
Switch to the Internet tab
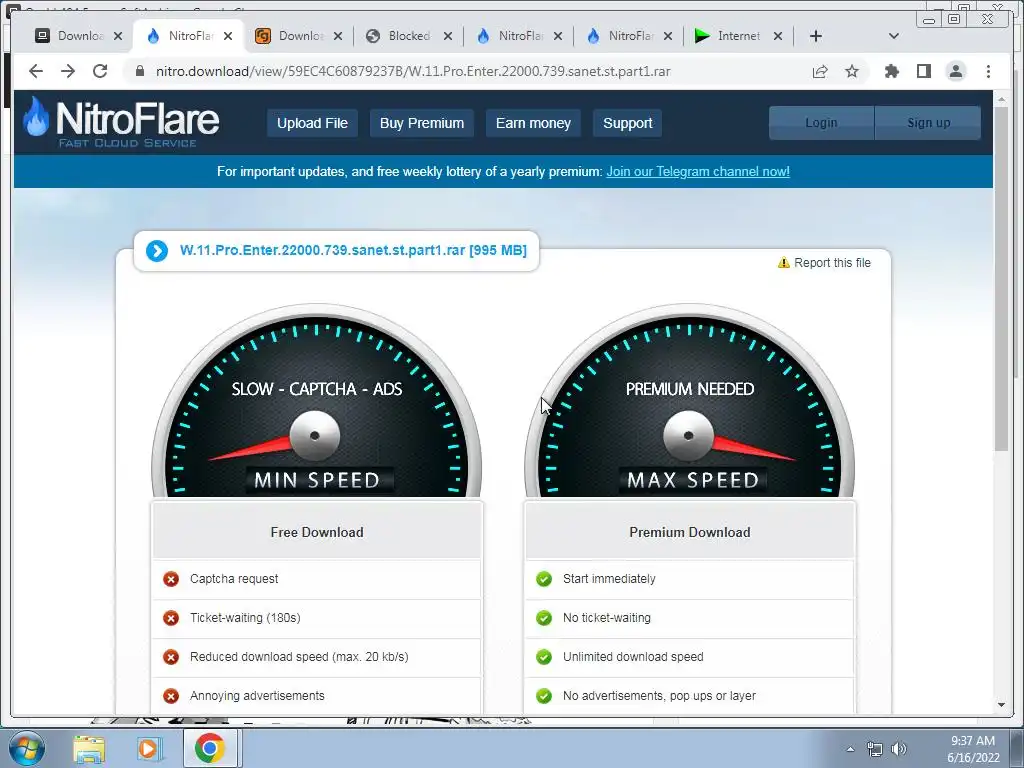(x=738, y=36)
